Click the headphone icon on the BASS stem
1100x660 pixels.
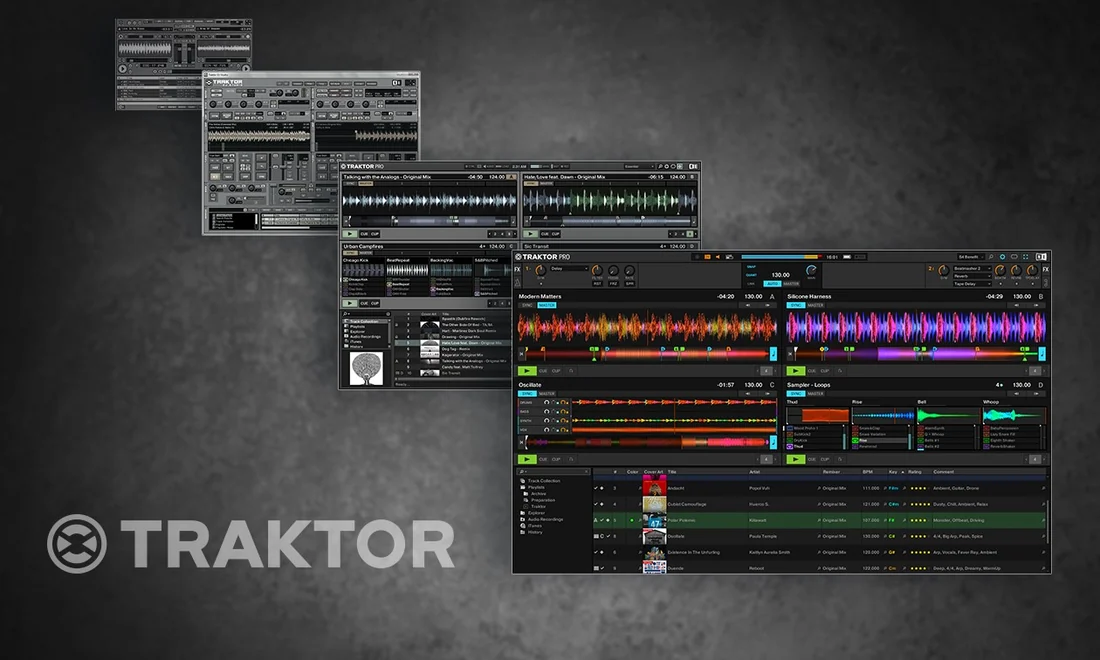coord(546,412)
